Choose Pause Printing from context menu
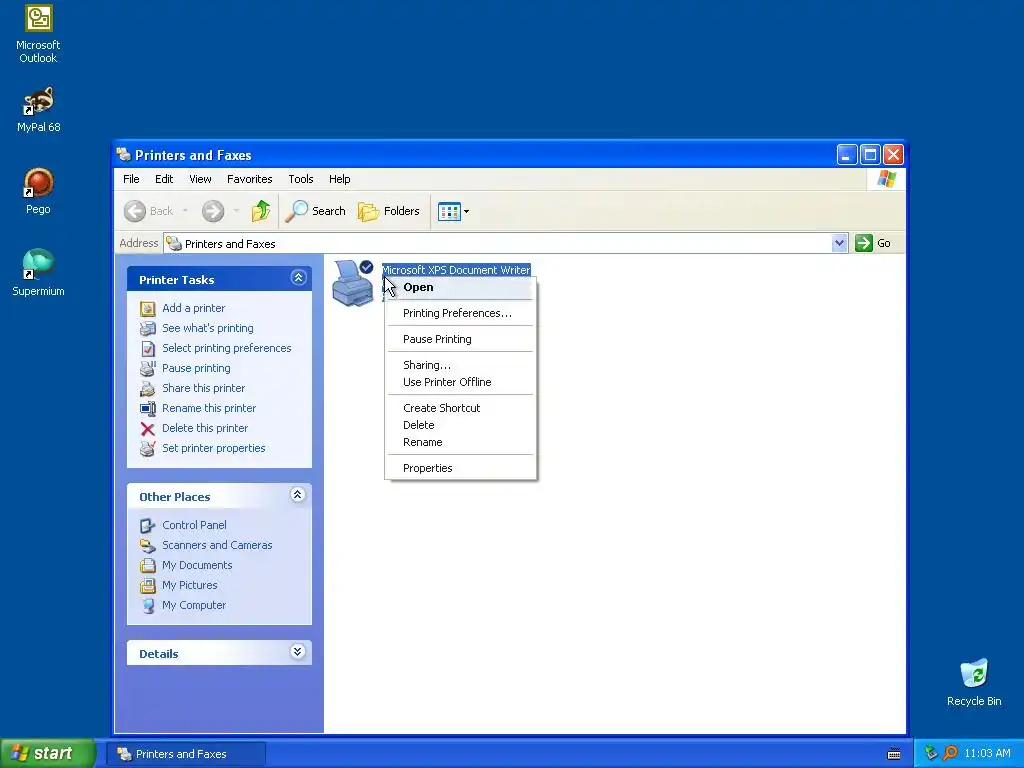The width and height of the screenshot is (1024, 768). tap(460, 340)
